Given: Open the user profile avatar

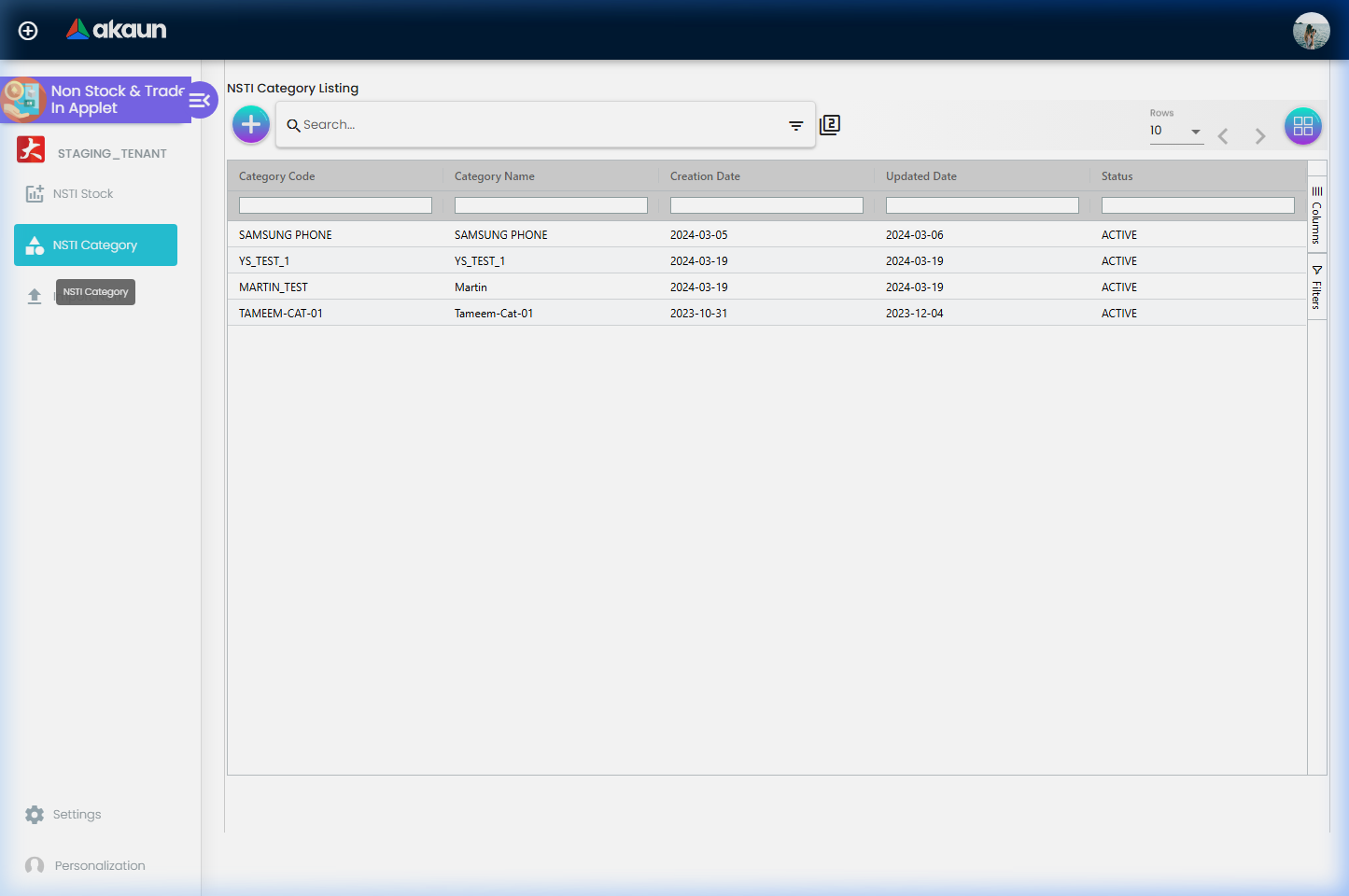Looking at the screenshot, I should tap(1311, 31).
